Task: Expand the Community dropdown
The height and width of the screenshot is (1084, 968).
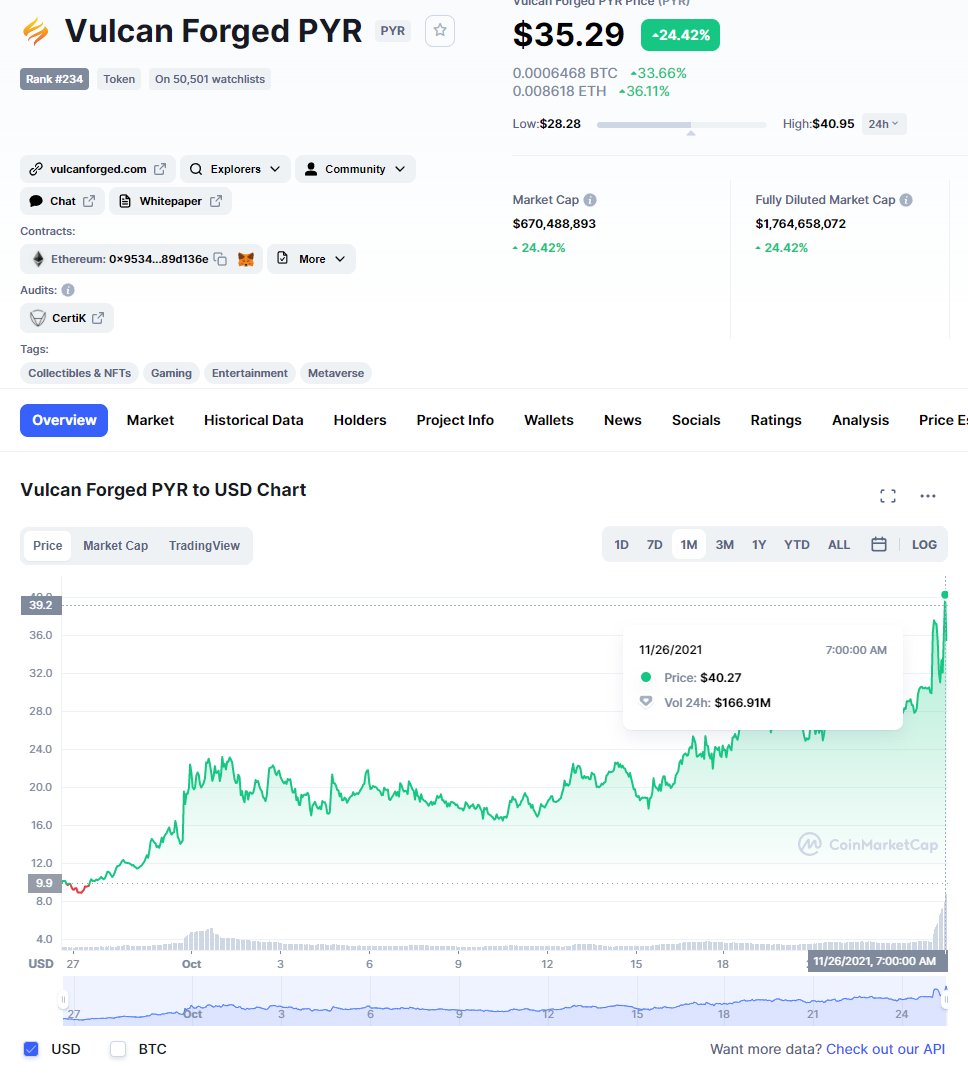Action: (400, 169)
